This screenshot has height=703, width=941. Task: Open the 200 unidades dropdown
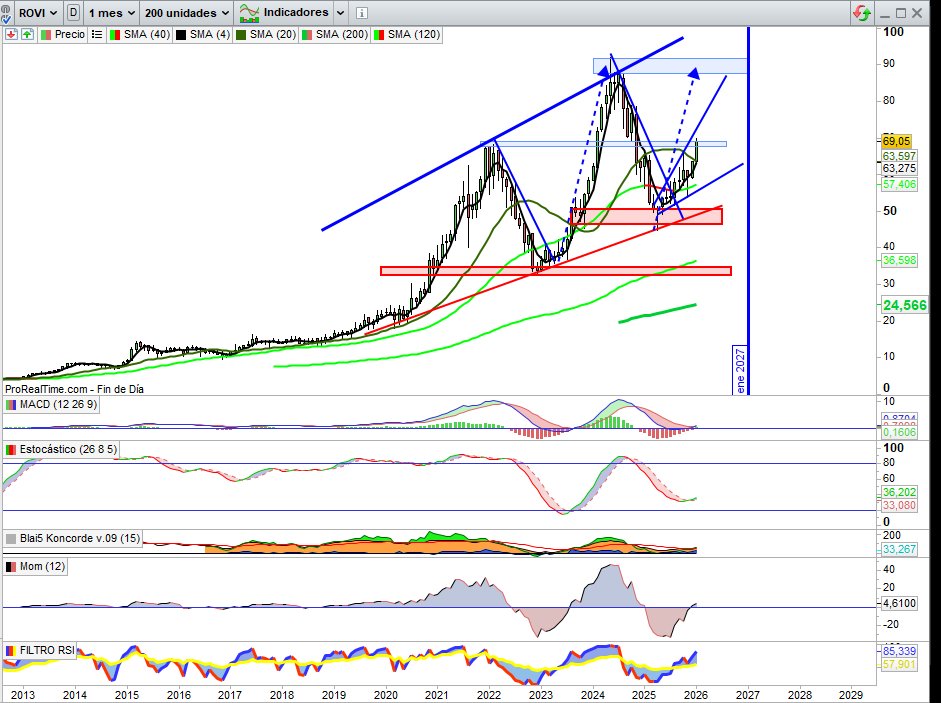point(187,13)
